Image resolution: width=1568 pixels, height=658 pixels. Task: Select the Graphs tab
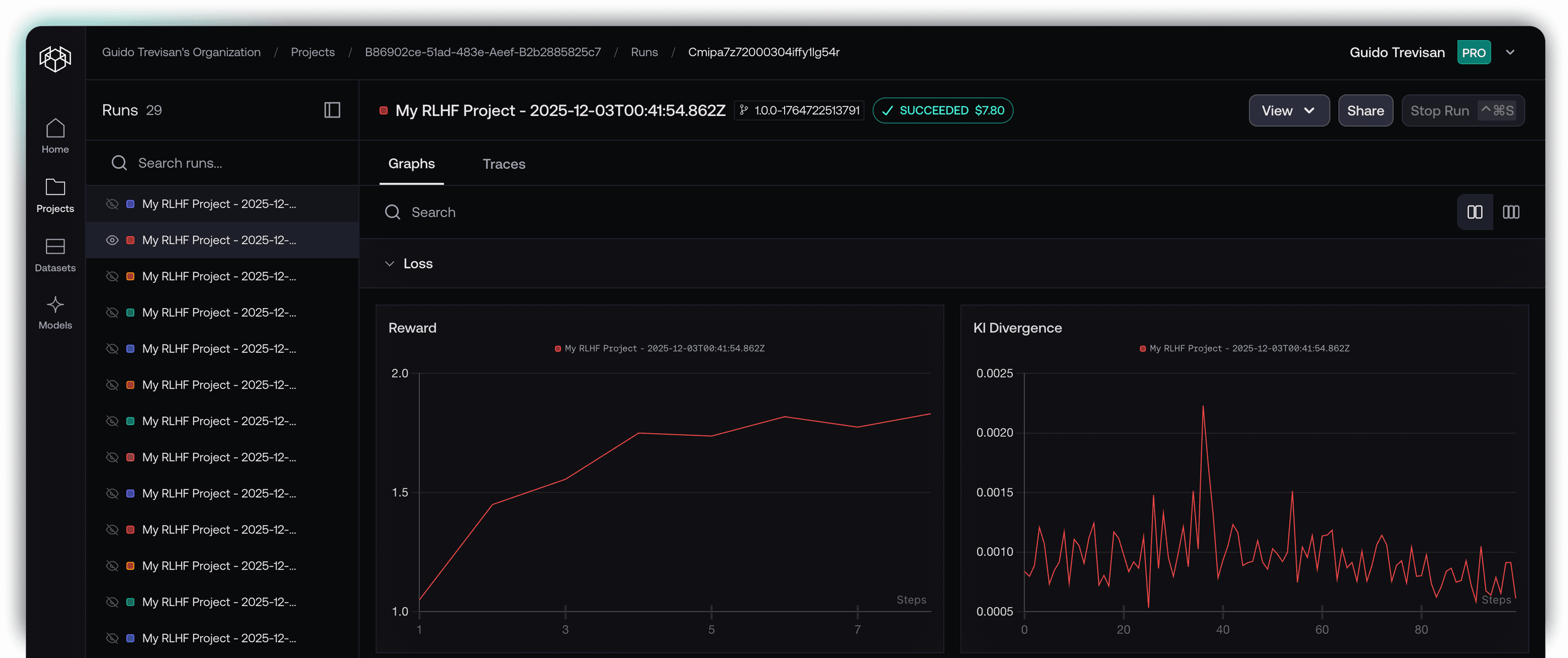(412, 164)
